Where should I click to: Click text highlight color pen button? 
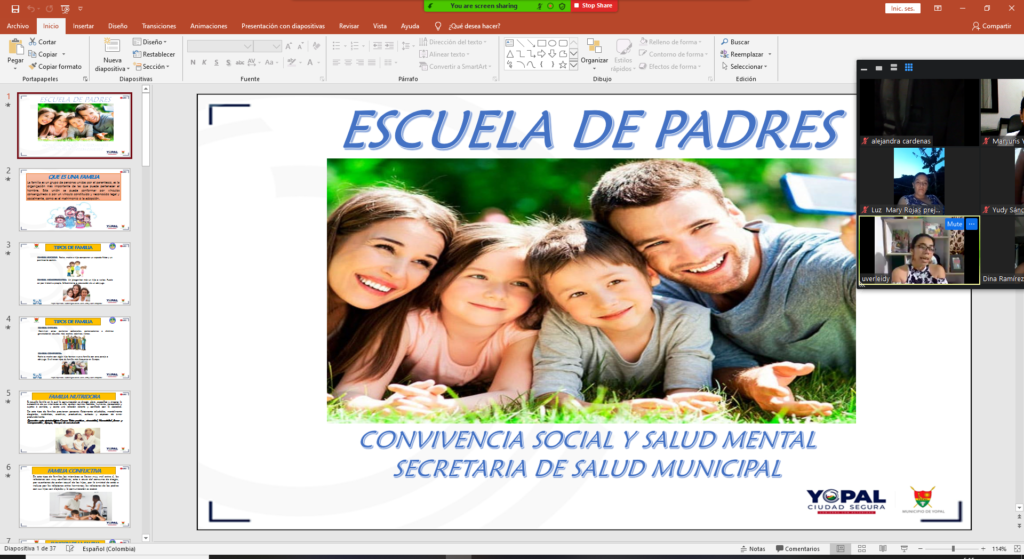291,63
